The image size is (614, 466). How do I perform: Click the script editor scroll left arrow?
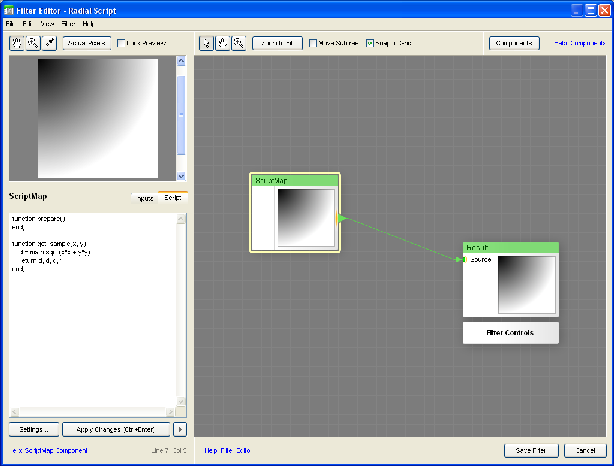coord(14,412)
